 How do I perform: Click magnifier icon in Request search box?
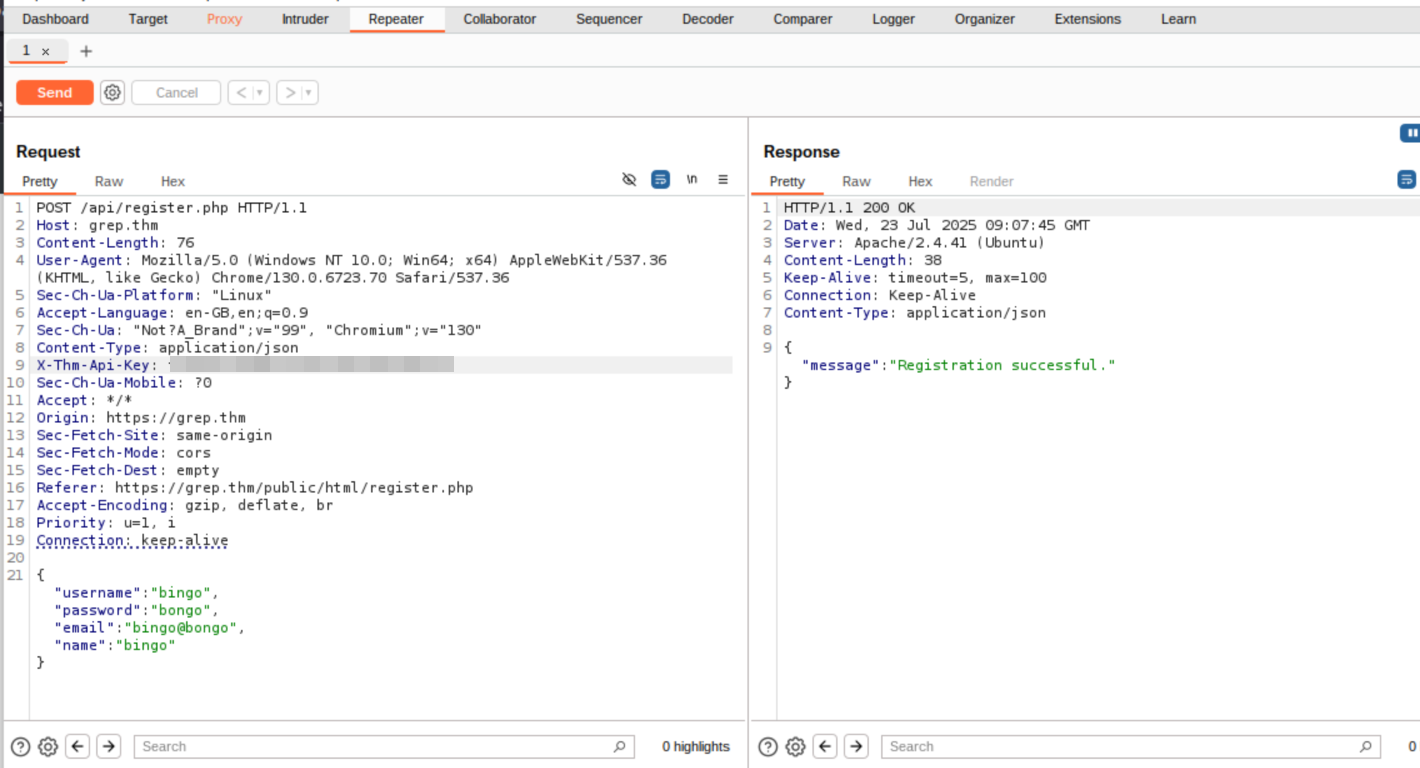coord(620,746)
